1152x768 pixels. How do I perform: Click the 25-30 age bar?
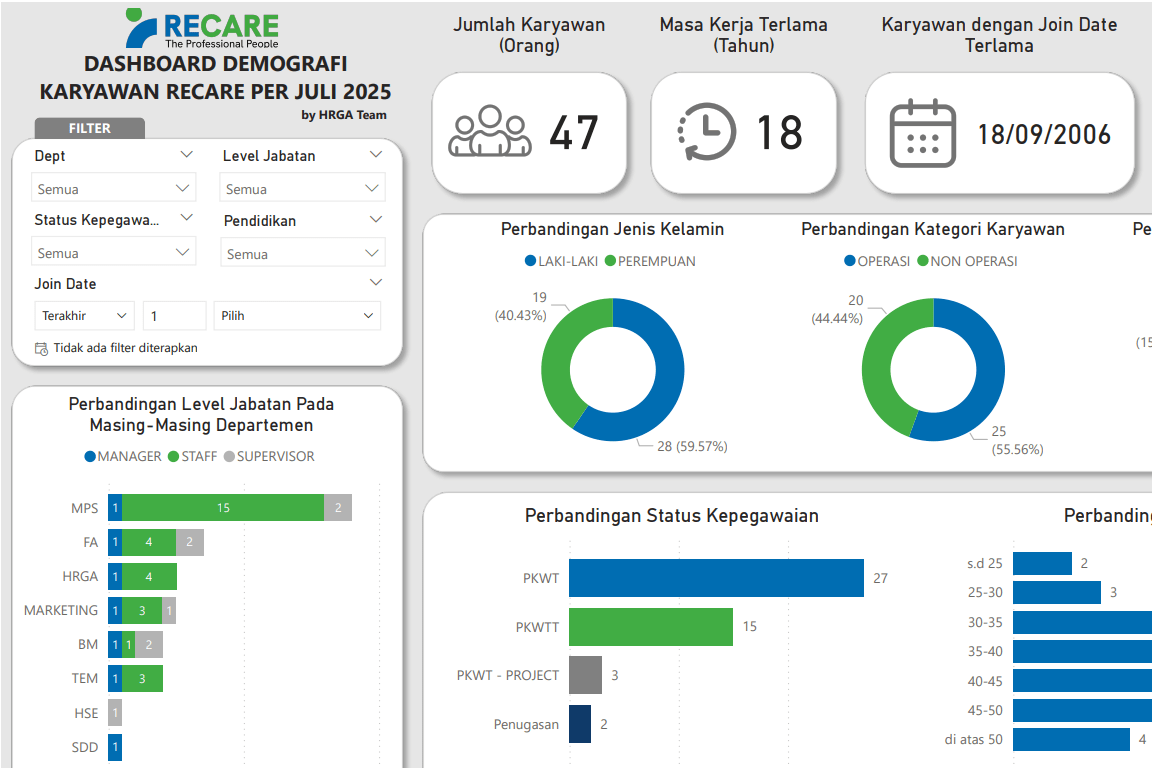[1056, 592]
